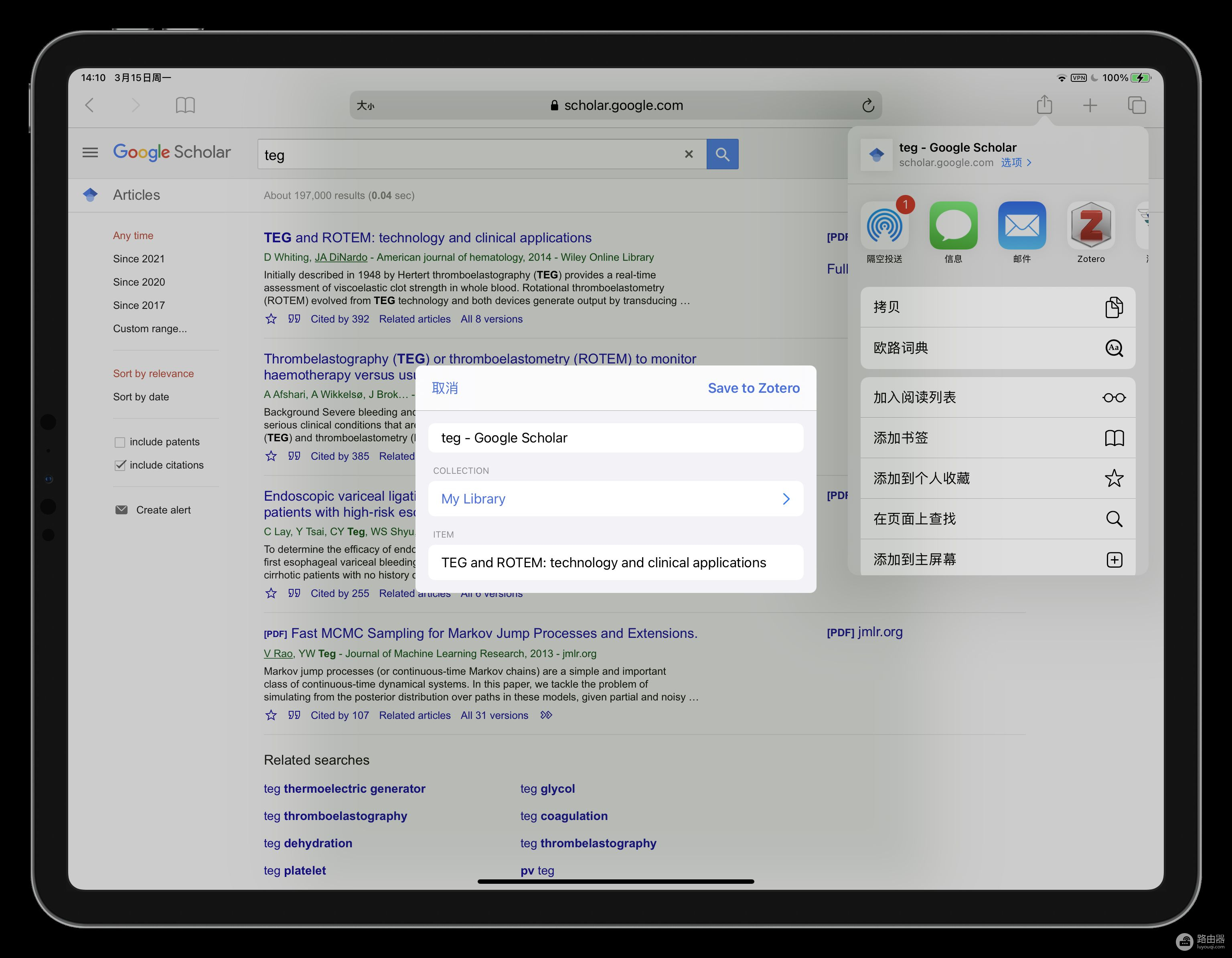Image resolution: width=1232 pixels, height=958 pixels.
Task: Click the Google Scholar logo
Action: coord(172,152)
